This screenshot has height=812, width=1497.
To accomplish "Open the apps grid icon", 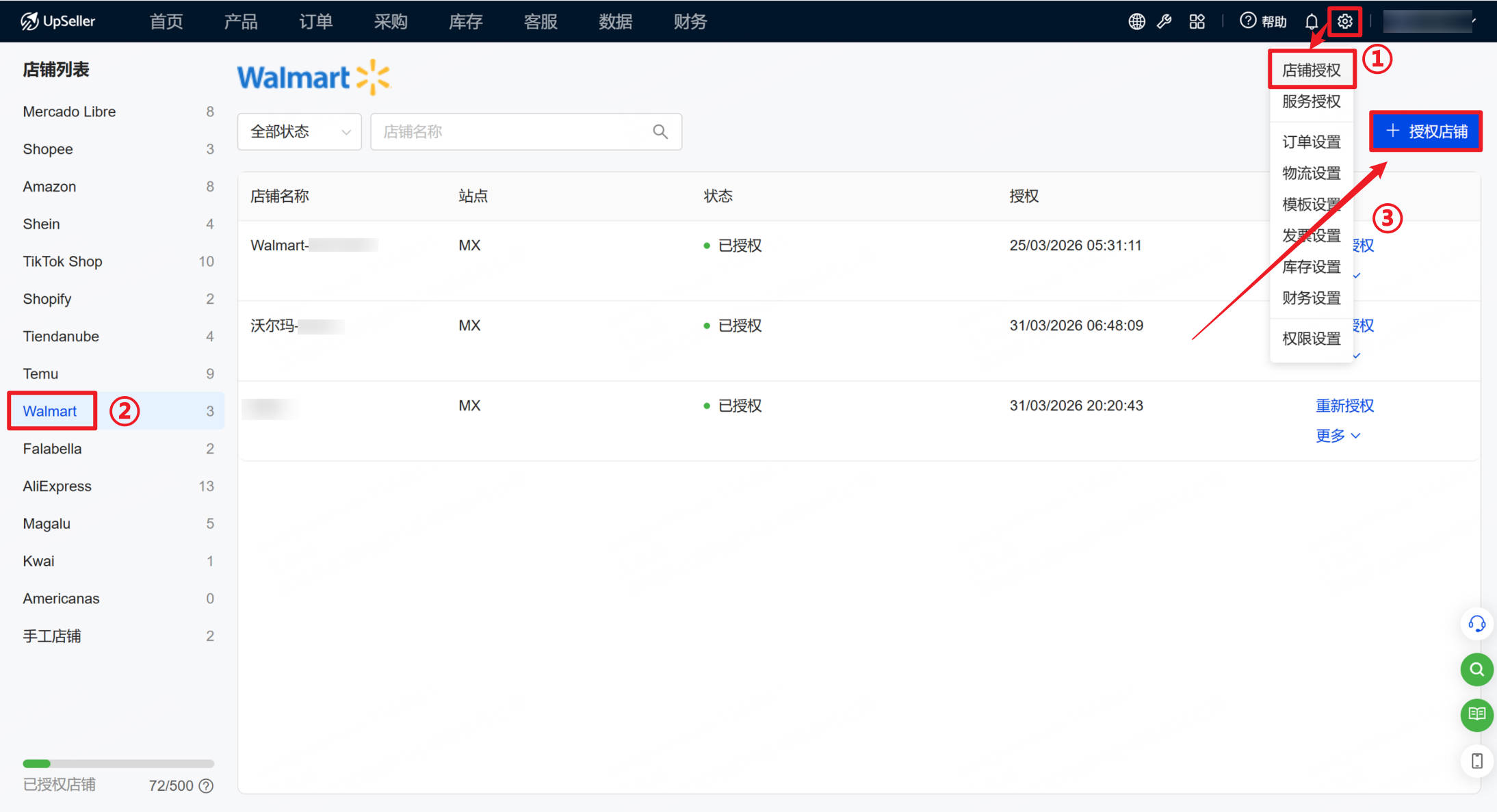I will click(x=1197, y=21).
